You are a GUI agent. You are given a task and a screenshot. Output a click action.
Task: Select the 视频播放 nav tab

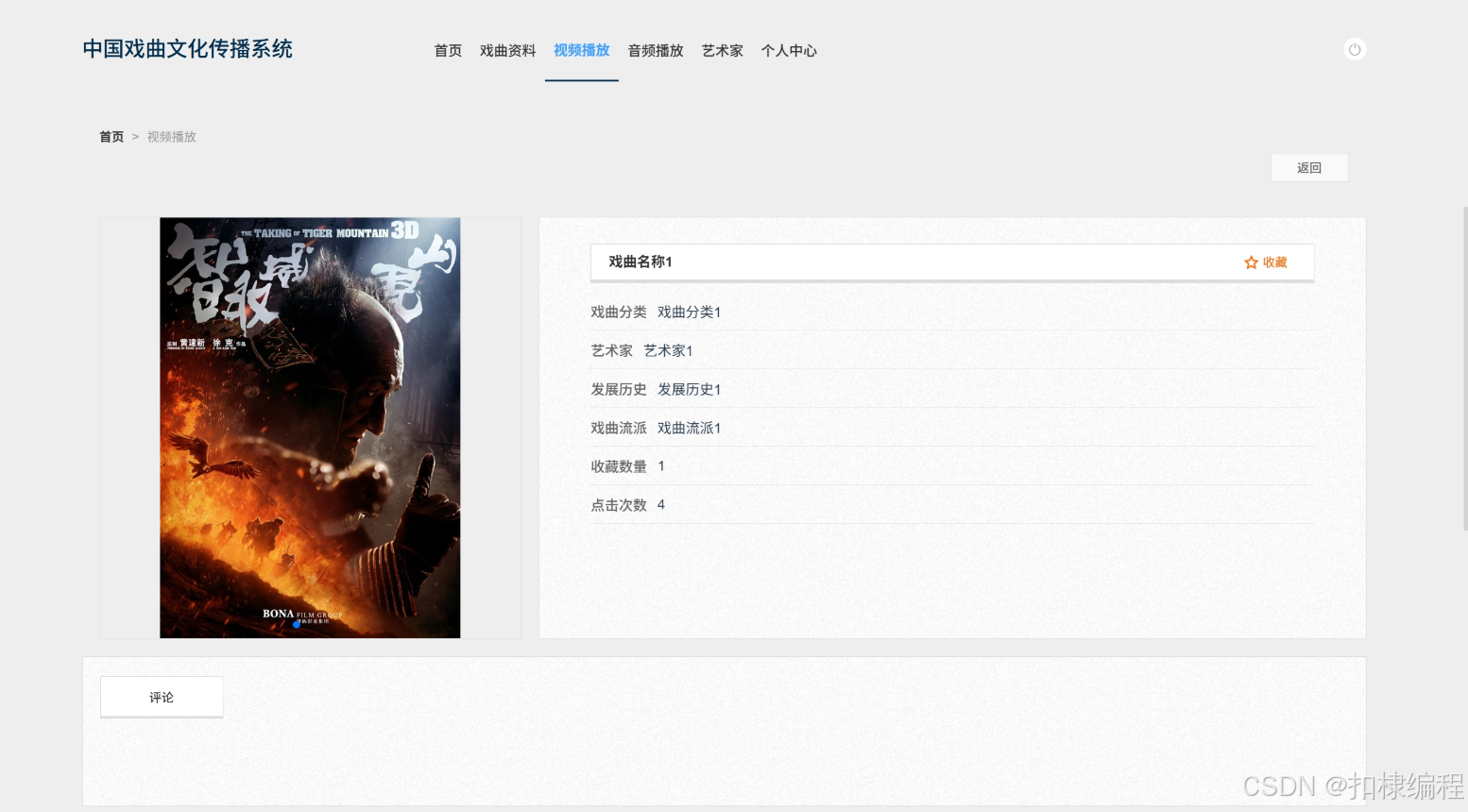(x=582, y=51)
